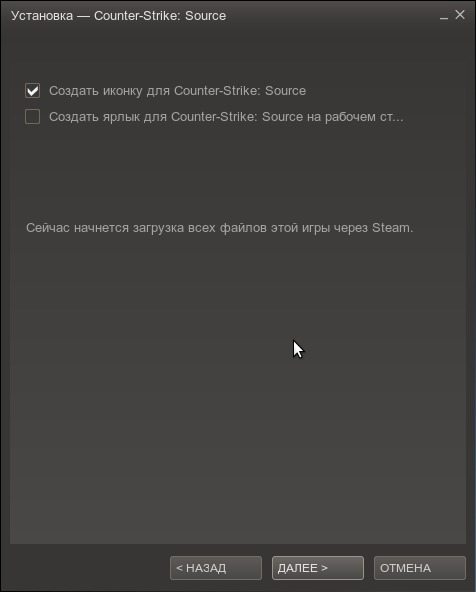Minimize the installation dialog
Image resolution: width=476 pixels, height=592 pixels.
click(x=444, y=16)
